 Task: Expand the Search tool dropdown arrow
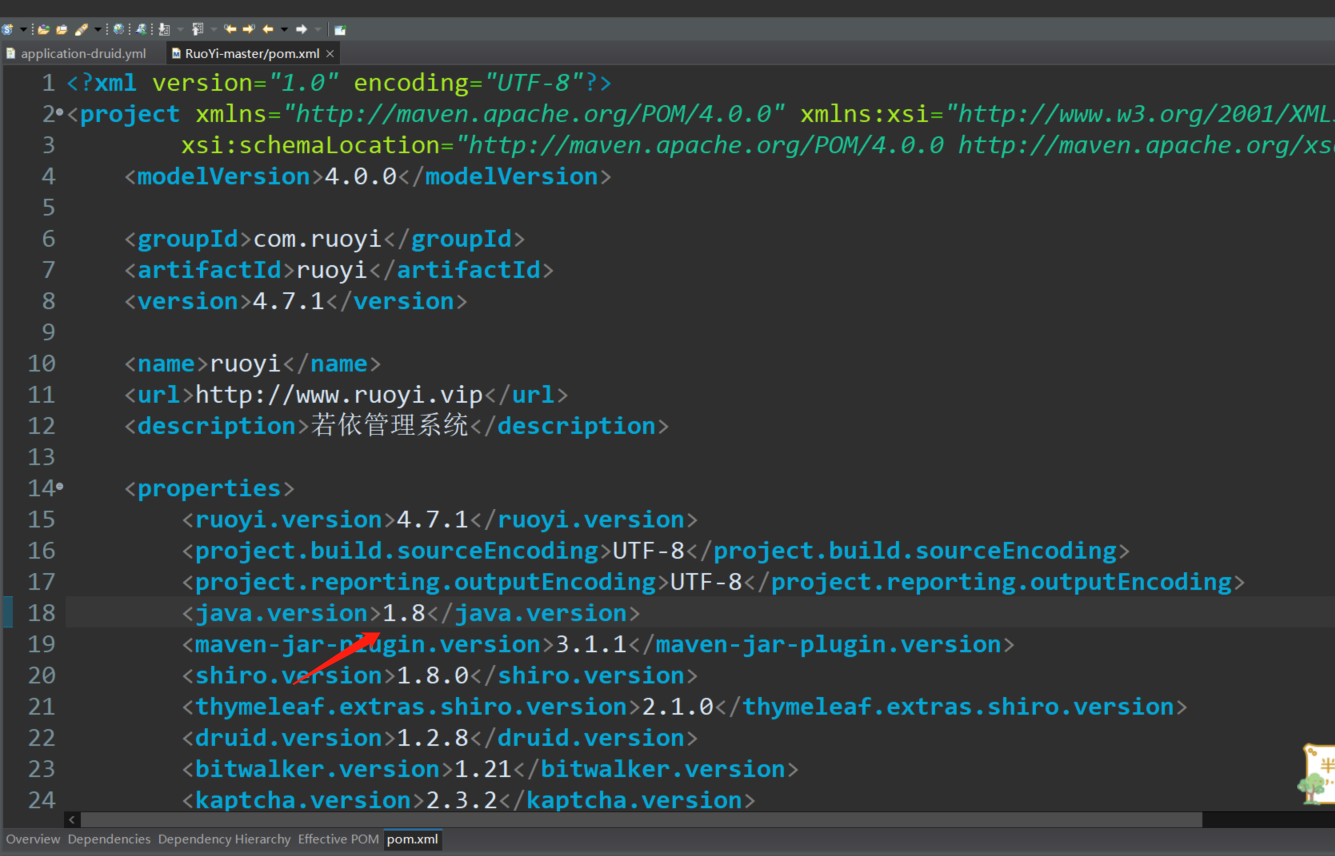coord(97,30)
